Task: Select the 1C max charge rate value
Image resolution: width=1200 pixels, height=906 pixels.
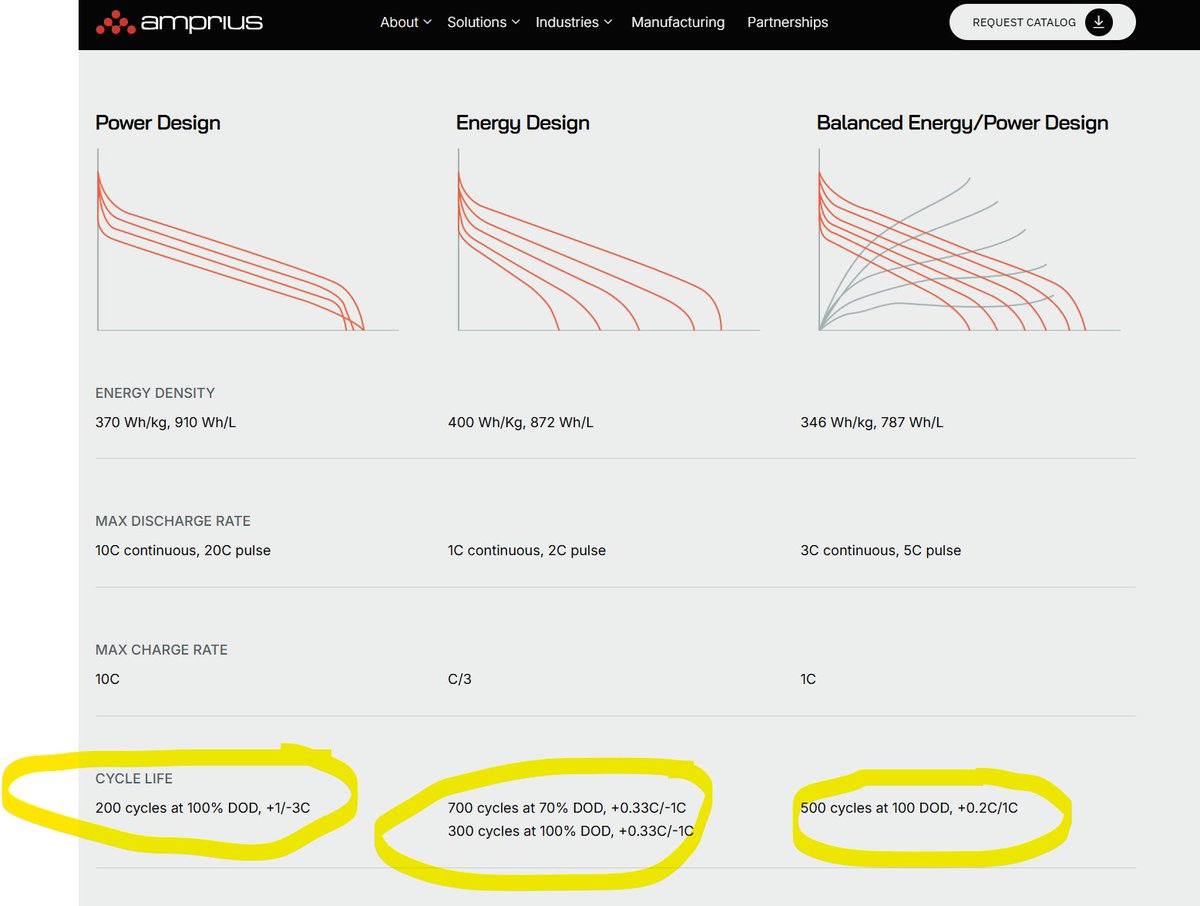Action: [809, 679]
